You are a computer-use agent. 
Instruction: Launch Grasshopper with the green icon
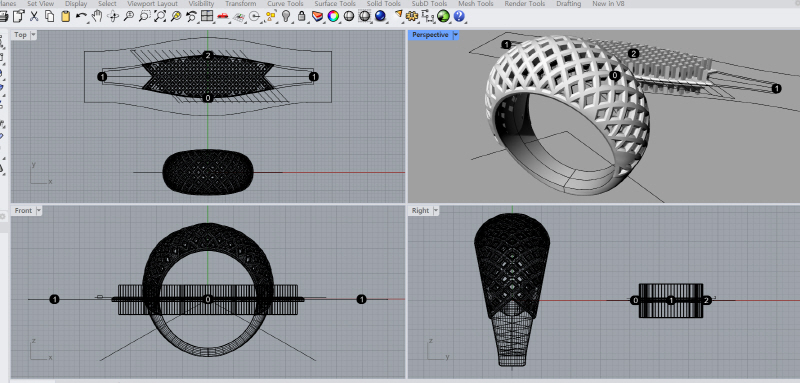[443, 16]
